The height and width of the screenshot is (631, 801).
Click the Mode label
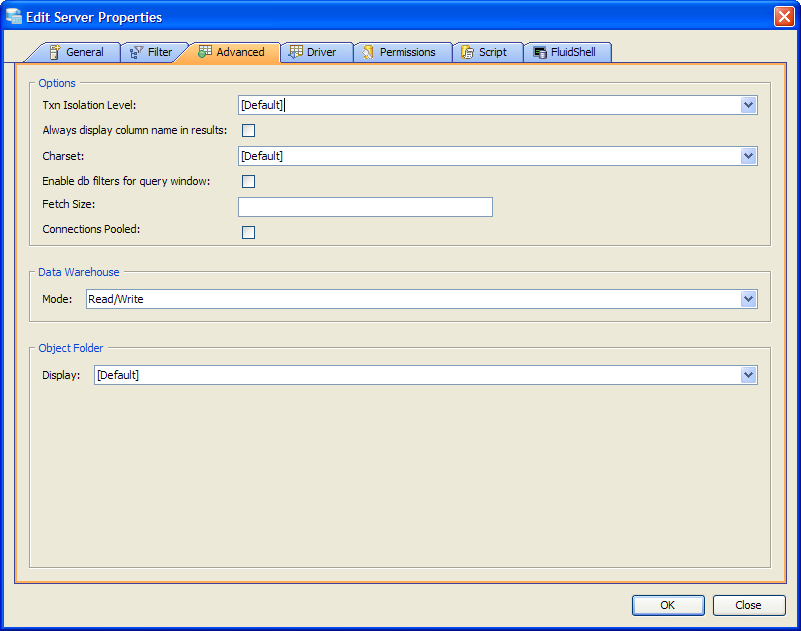57,299
